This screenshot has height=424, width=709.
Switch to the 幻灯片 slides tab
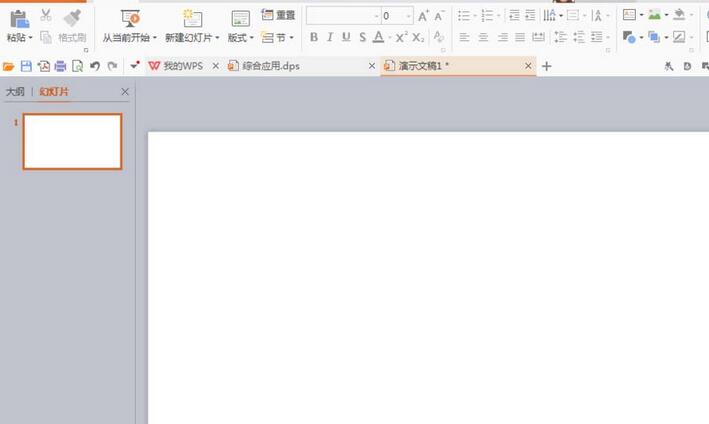[54, 92]
